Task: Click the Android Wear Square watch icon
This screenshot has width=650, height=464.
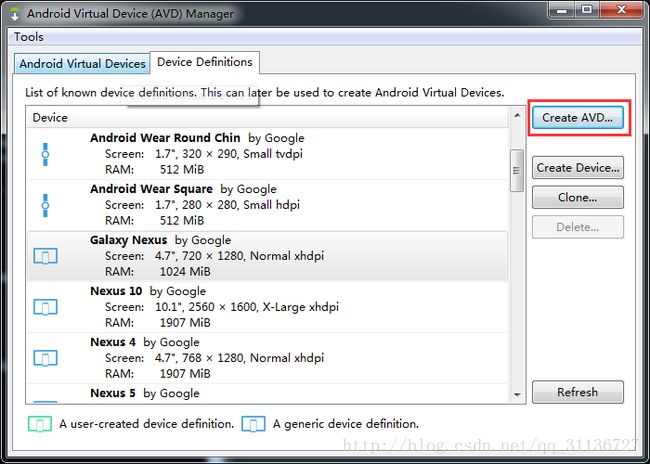Action: coord(45,205)
